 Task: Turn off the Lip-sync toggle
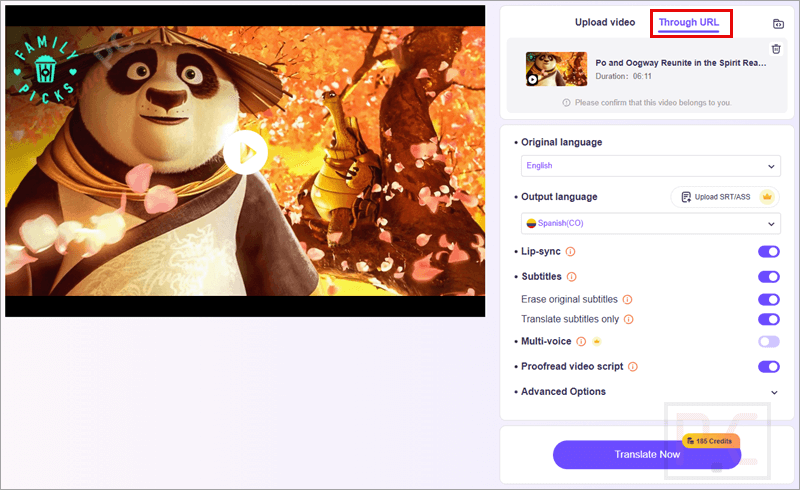click(x=769, y=252)
